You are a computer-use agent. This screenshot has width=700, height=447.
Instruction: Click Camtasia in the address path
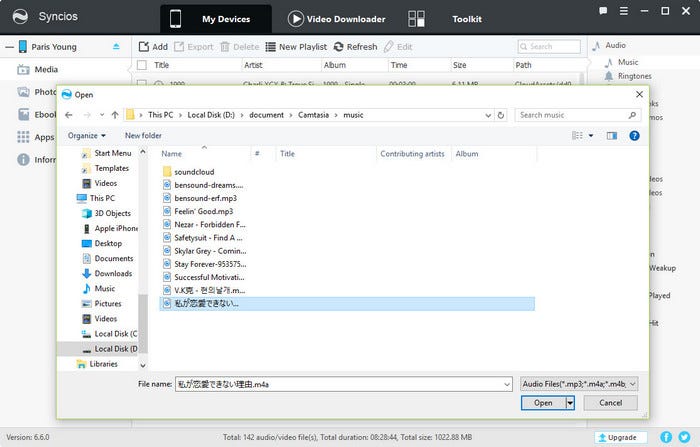(313, 115)
